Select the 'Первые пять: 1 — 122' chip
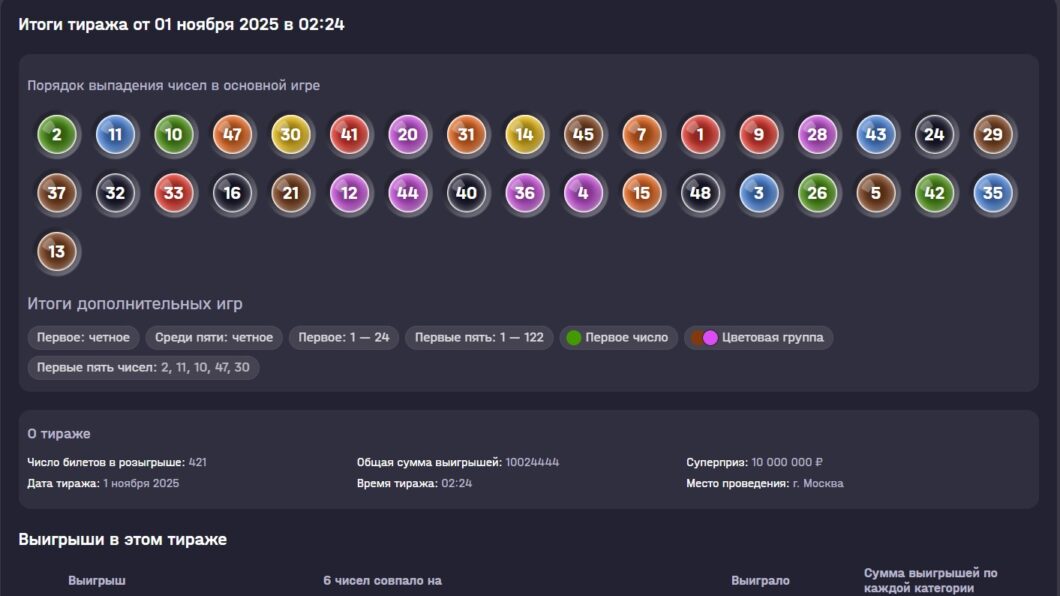This screenshot has height=596, width=1060. pyautogui.click(x=479, y=338)
